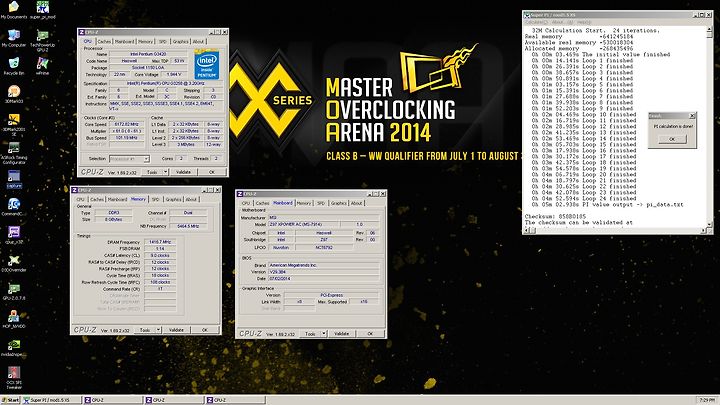Open the Windows Start menu
The image size is (720, 405).
tap(10, 400)
